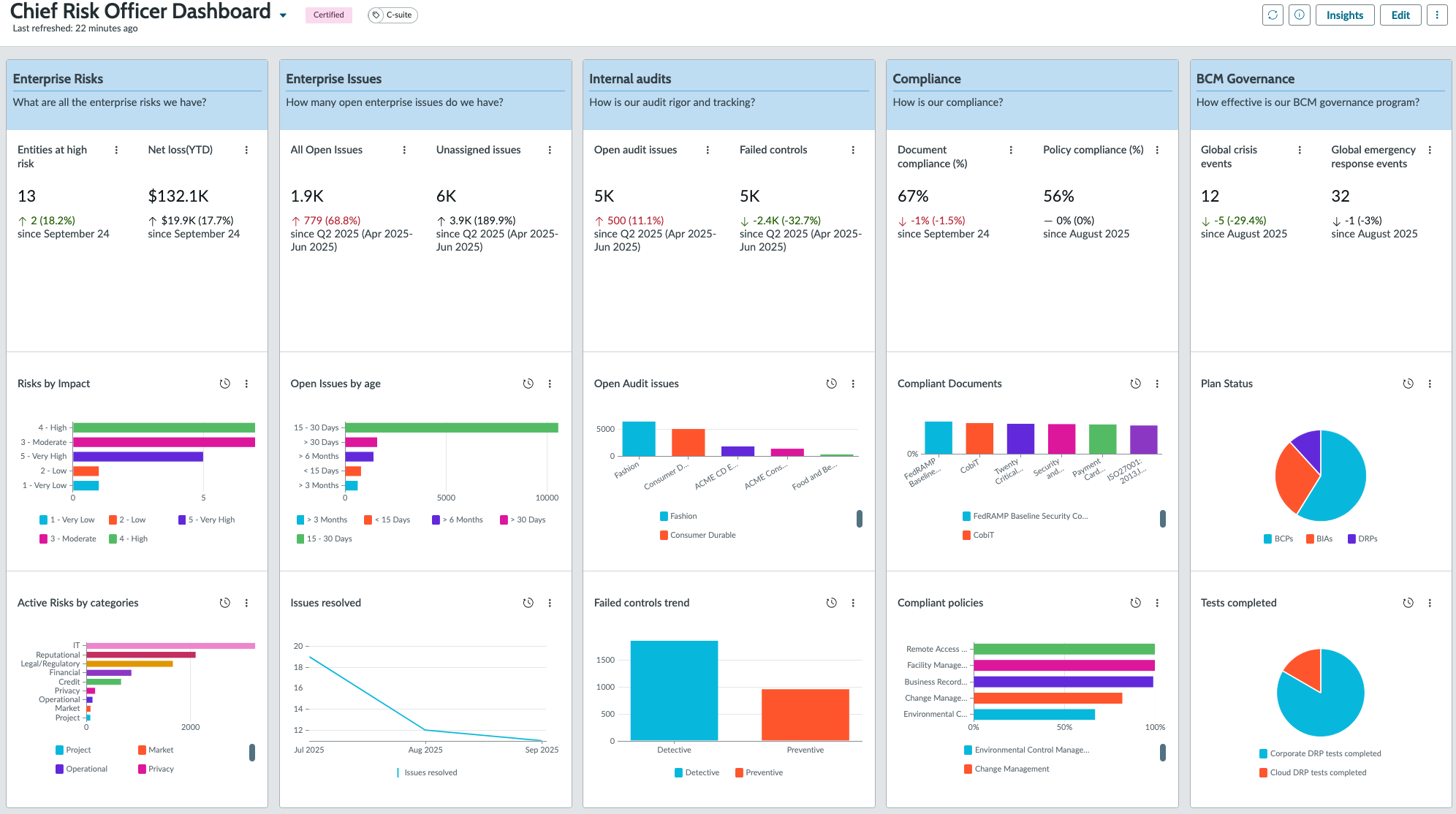Toggle the 5 - Very High legend item
The image size is (1456, 814).
click(207, 520)
